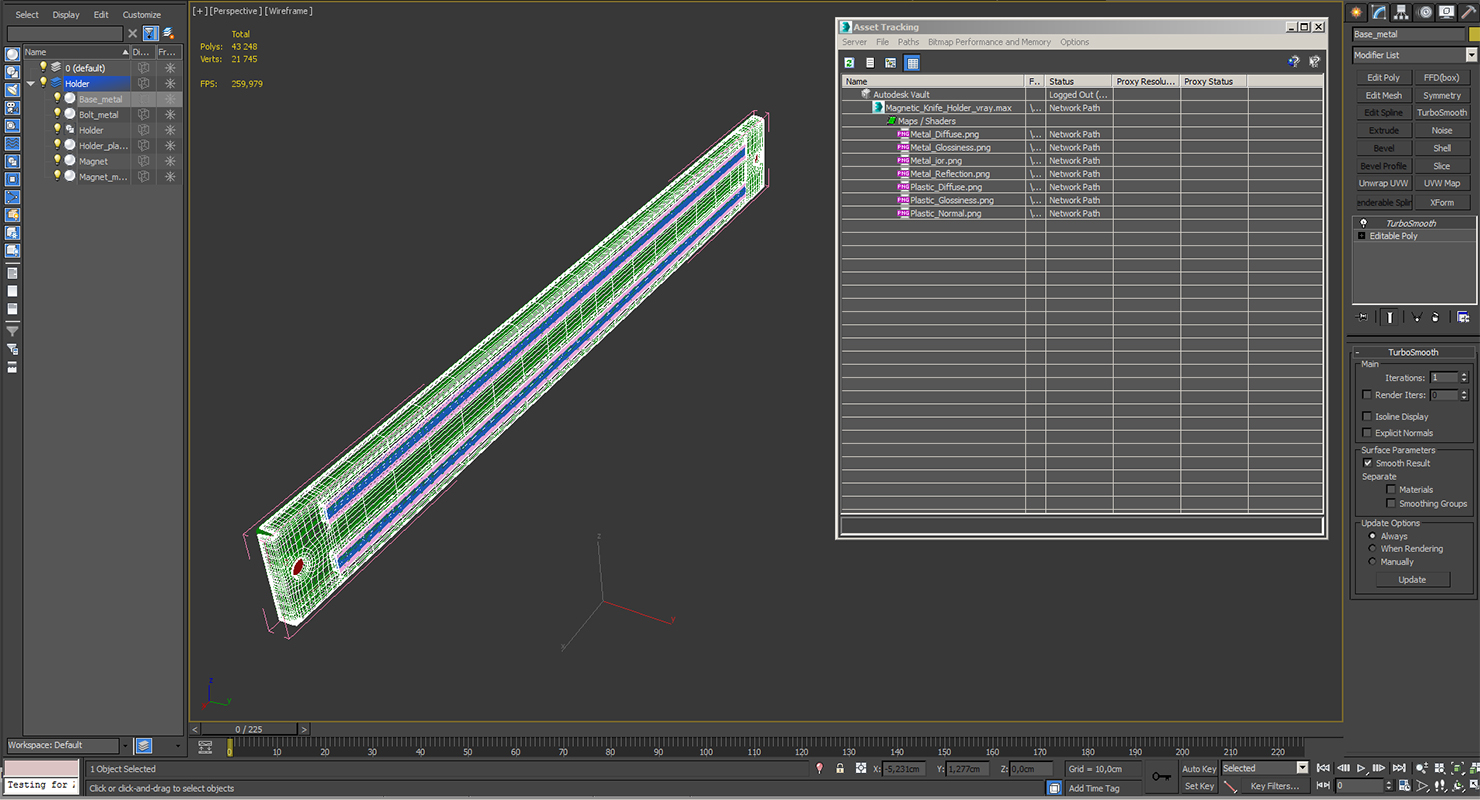Clear the scene explorer search with X
The image size is (1480, 800).
point(132,33)
